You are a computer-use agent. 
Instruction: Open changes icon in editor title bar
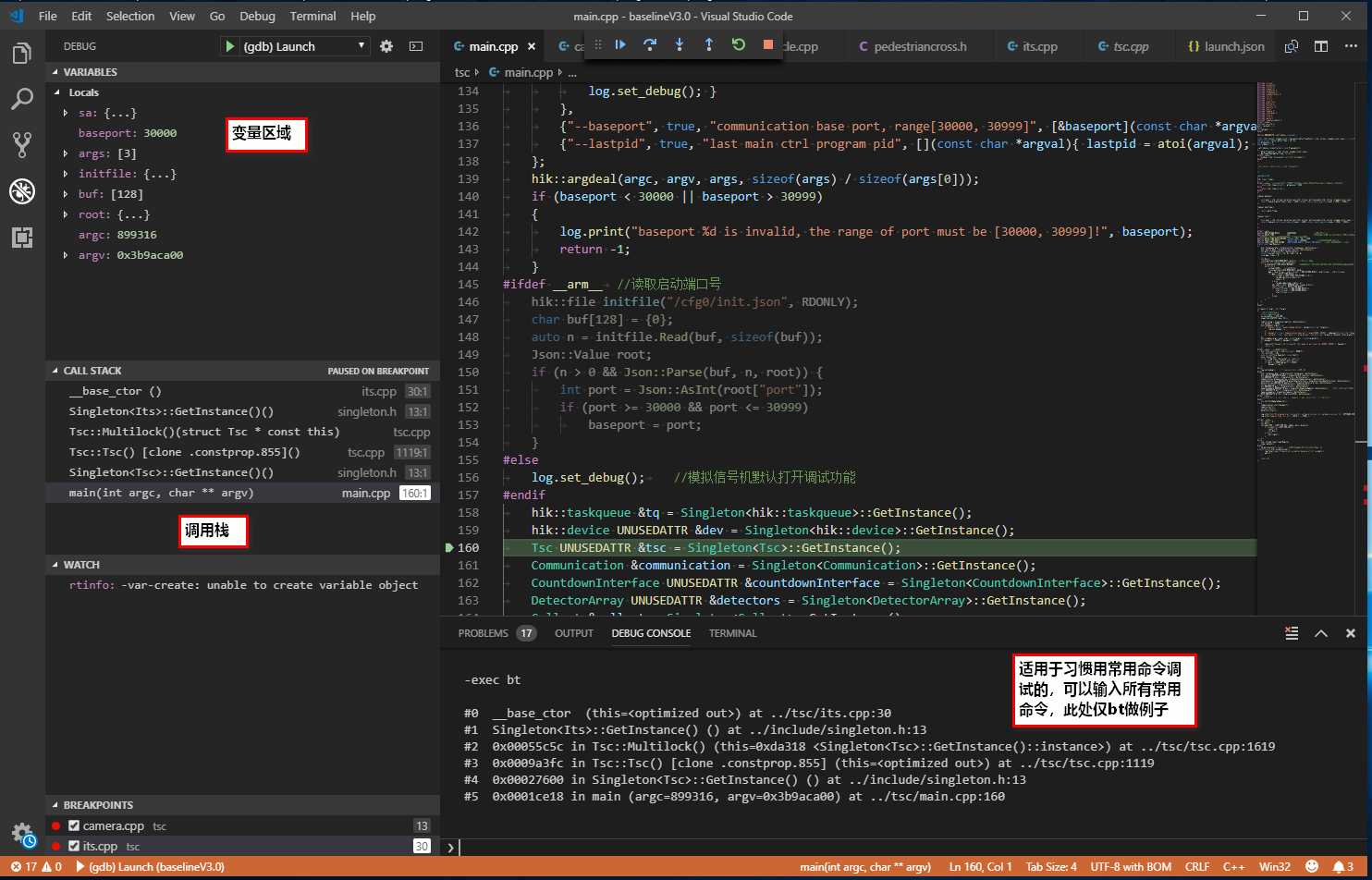[x=1292, y=46]
